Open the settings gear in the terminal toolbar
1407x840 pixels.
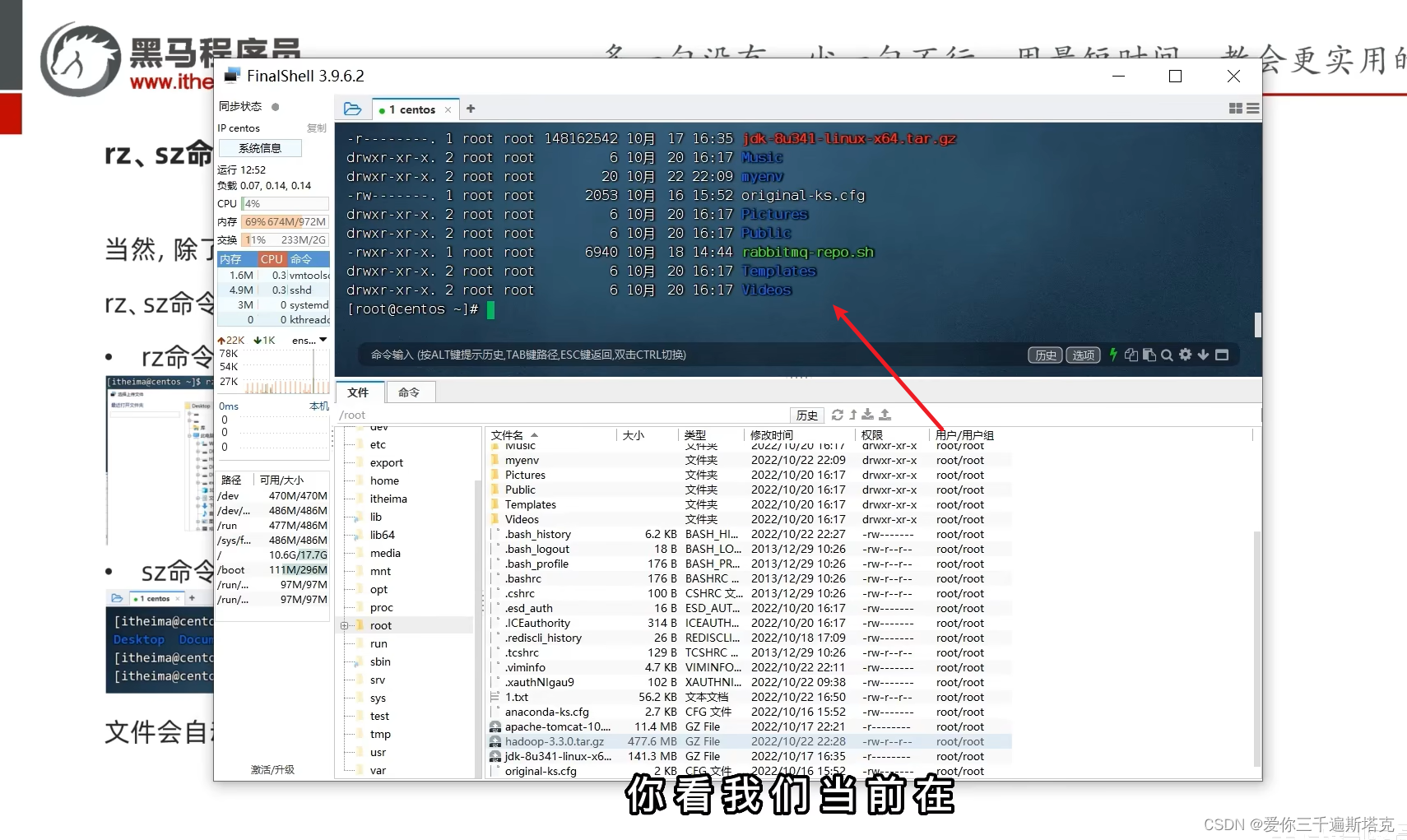pyautogui.click(x=1186, y=355)
